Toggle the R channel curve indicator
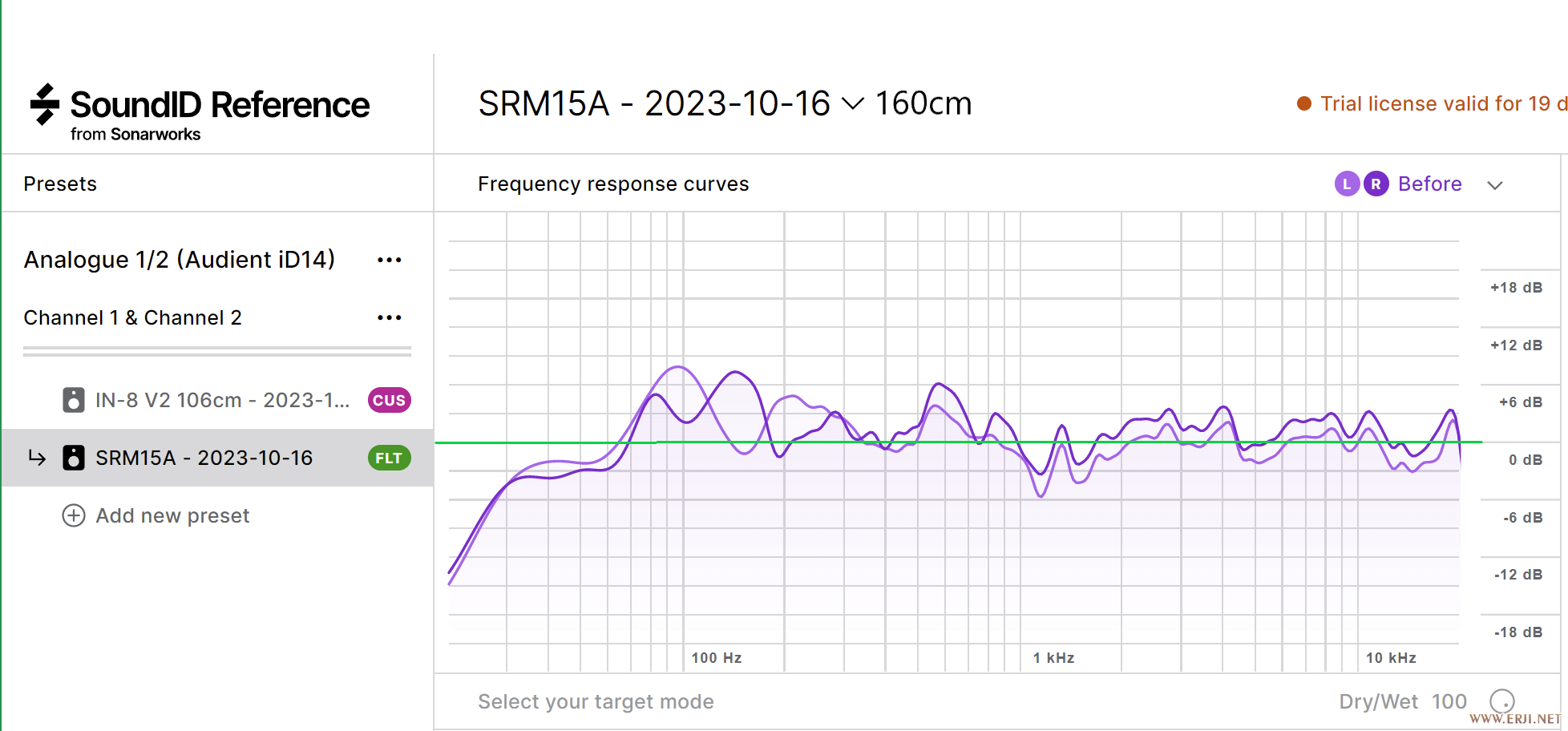1568x731 pixels. pos(1376,184)
